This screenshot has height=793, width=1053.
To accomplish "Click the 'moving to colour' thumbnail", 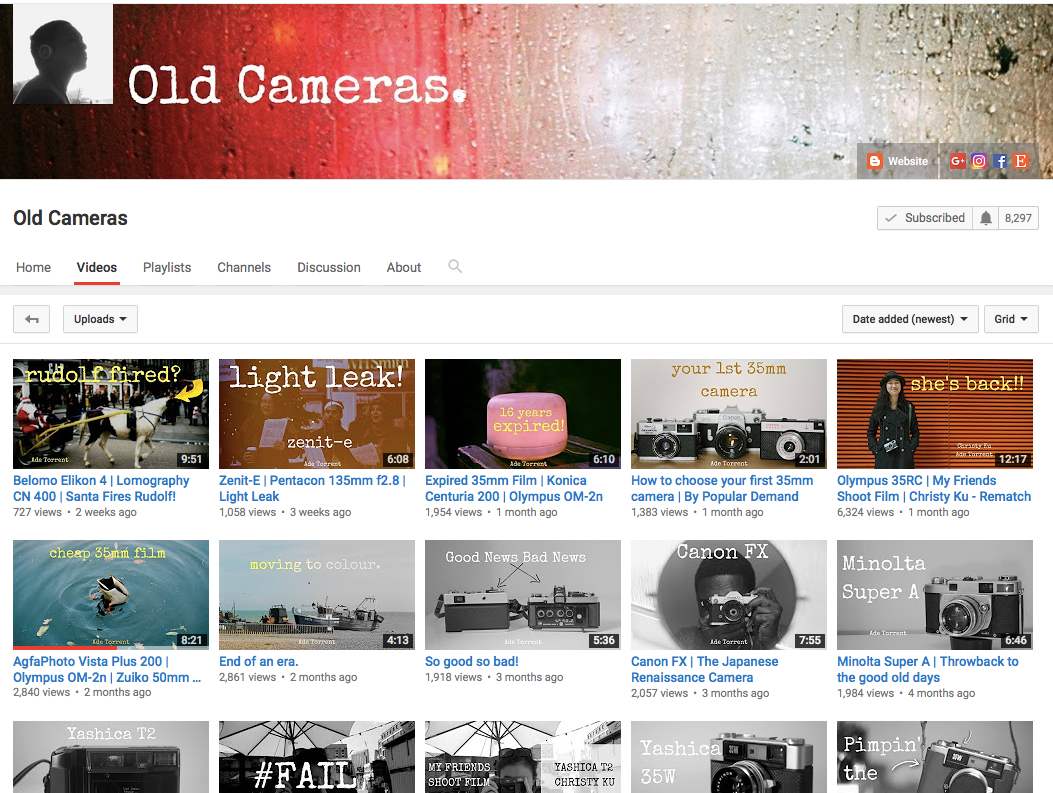I will click(317, 594).
